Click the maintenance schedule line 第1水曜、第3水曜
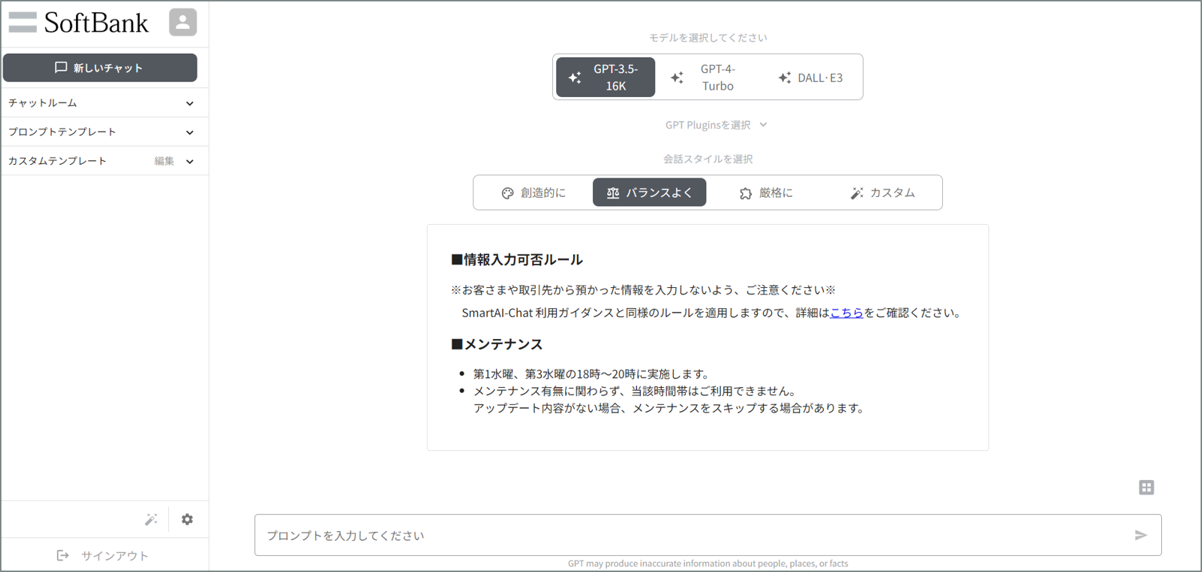 click(x=591, y=374)
